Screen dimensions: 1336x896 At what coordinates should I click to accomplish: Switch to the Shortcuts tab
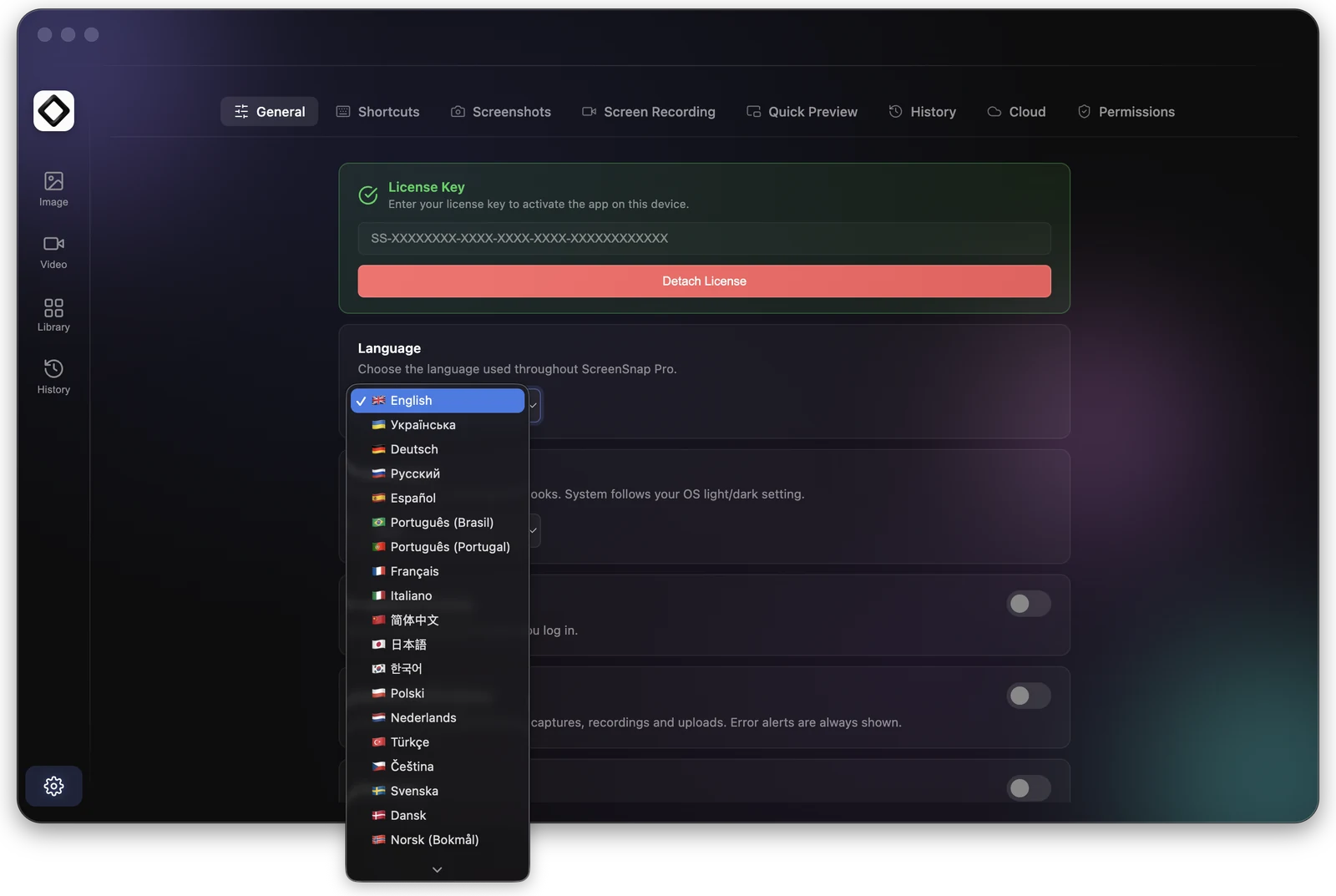377,111
